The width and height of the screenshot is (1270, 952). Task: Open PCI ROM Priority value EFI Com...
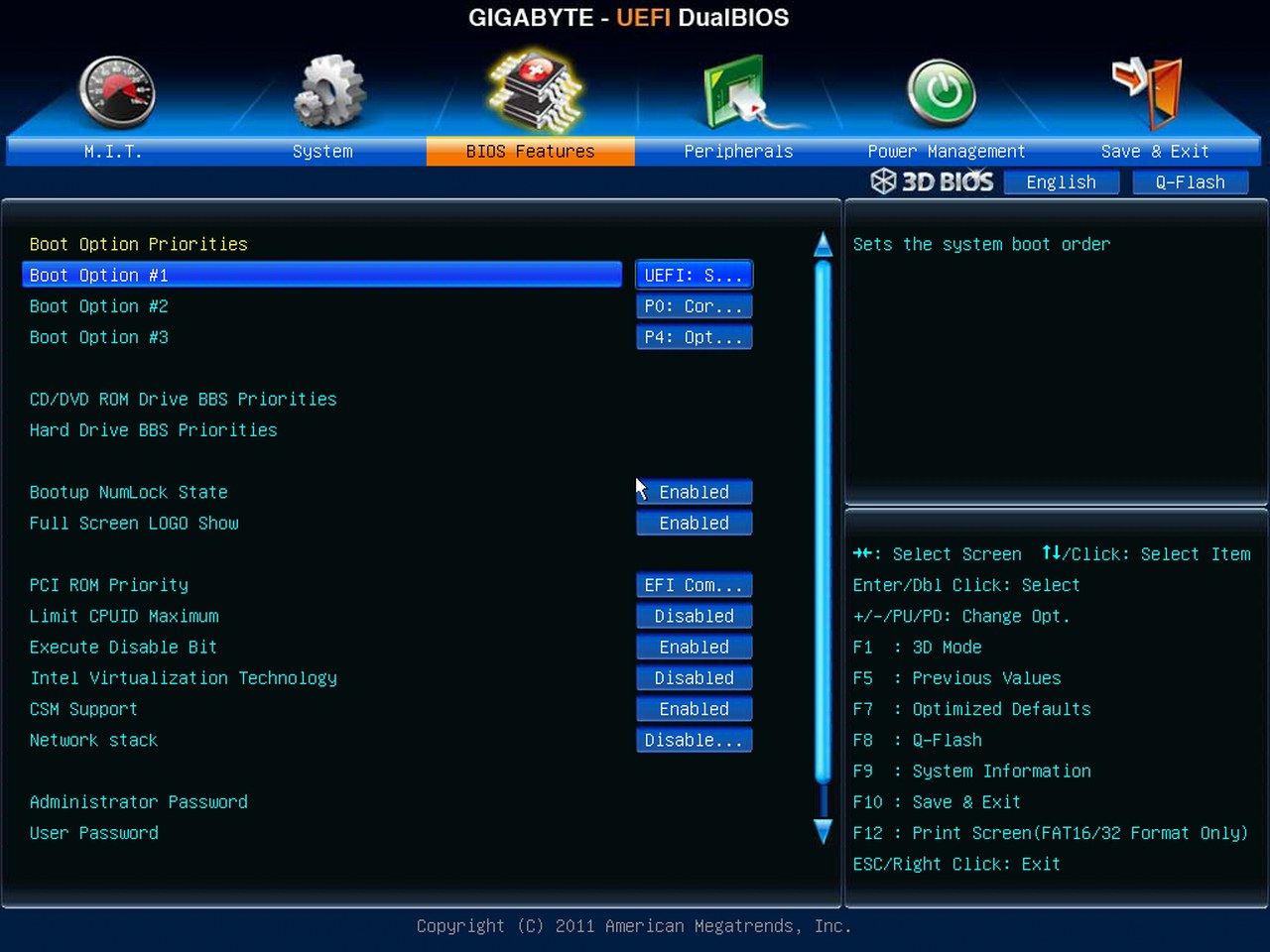tap(695, 585)
